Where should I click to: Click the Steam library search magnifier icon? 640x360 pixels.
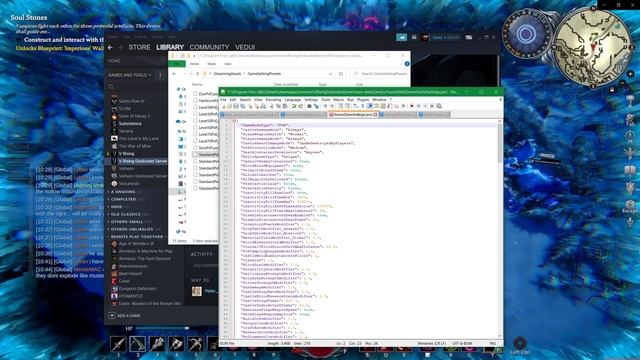(111, 87)
